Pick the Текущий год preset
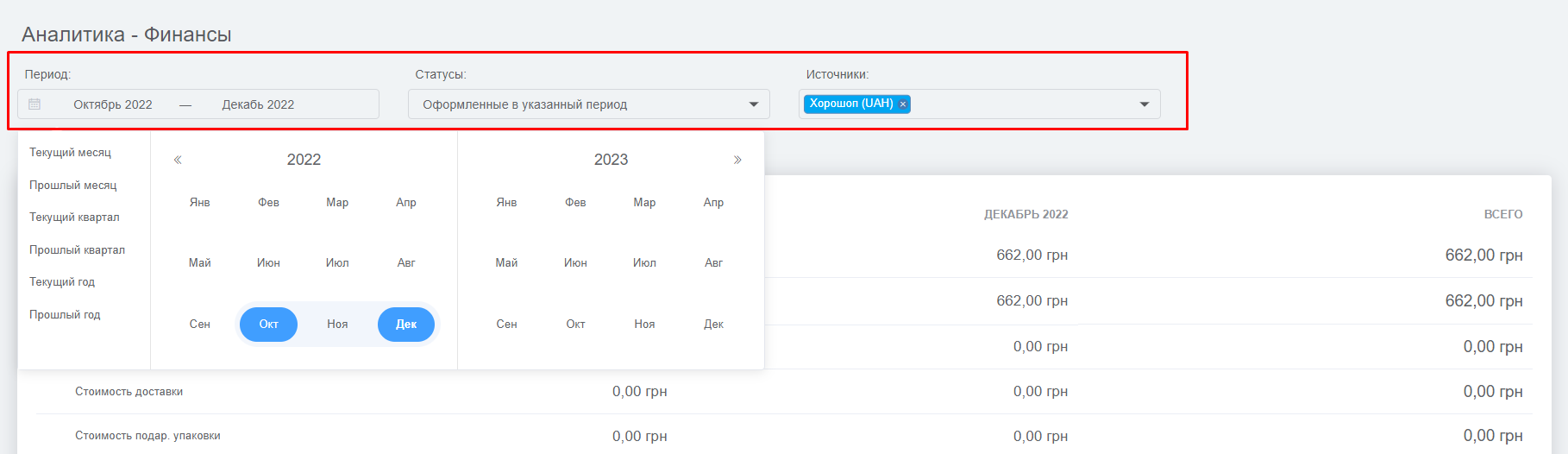This screenshot has height=454, width=1568. tap(62, 282)
